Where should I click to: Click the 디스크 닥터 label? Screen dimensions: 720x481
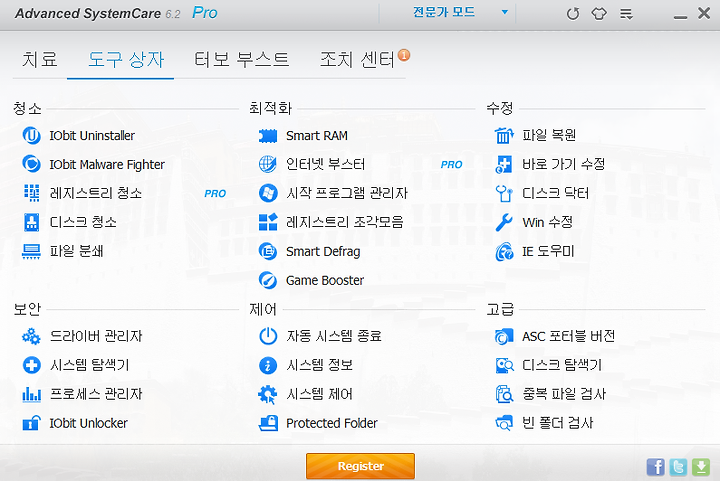pyautogui.click(x=555, y=193)
